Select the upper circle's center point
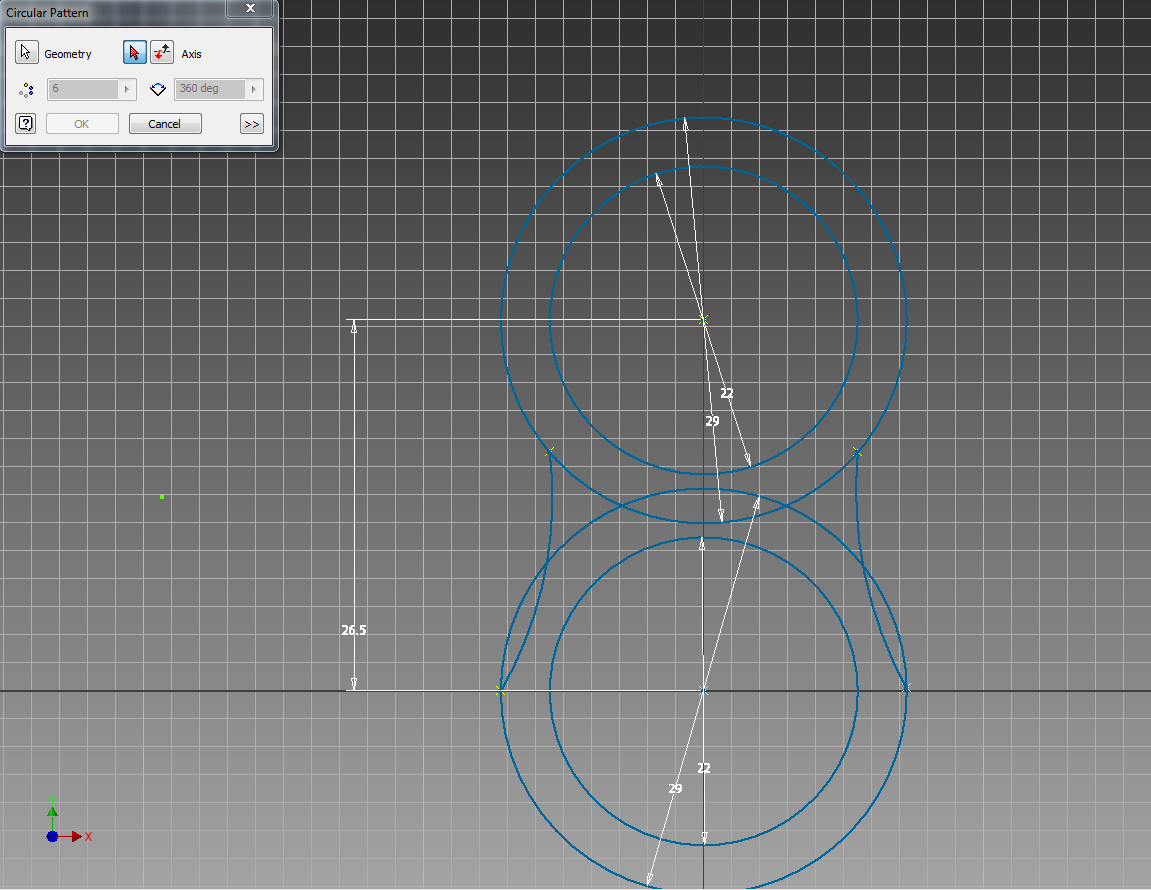 (703, 319)
